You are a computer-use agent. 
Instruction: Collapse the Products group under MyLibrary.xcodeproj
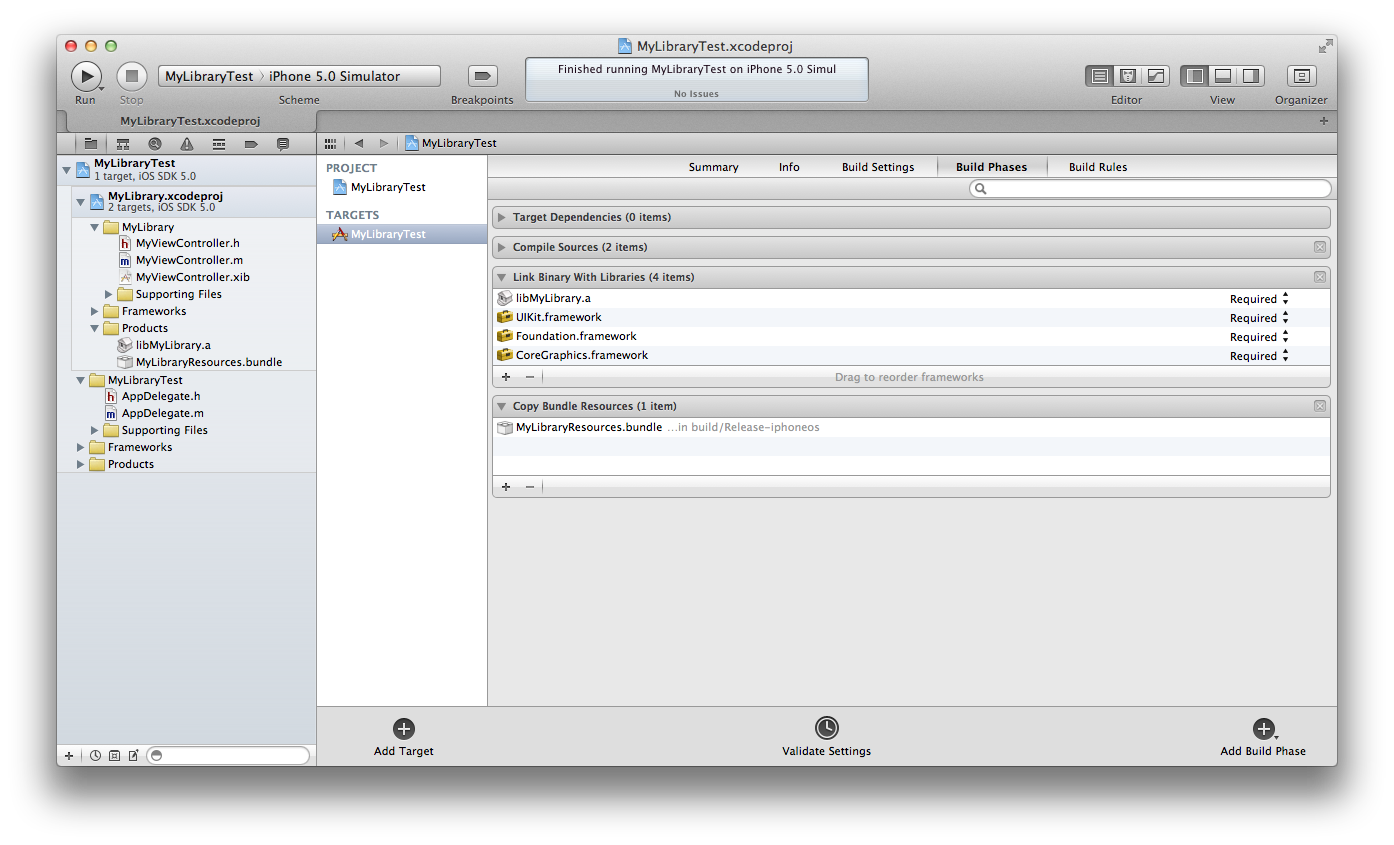pos(95,328)
